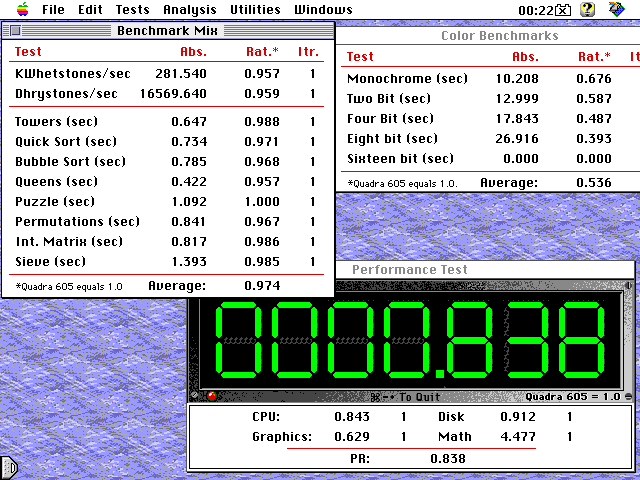
Task: Bring the Color Benchmarks window forward via its title
Action: (x=500, y=36)
